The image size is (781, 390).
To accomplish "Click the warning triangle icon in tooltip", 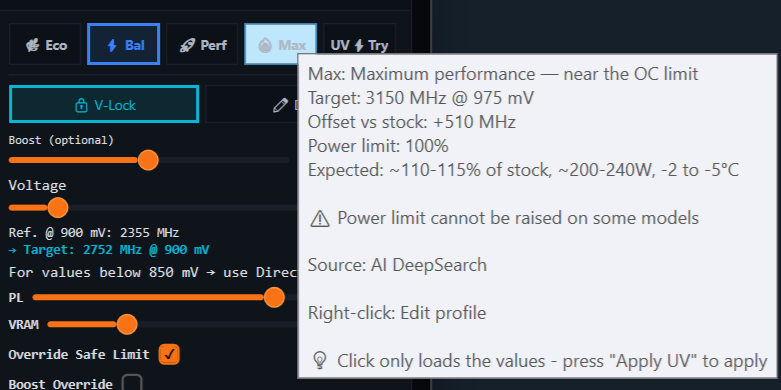I will point(320,218).
